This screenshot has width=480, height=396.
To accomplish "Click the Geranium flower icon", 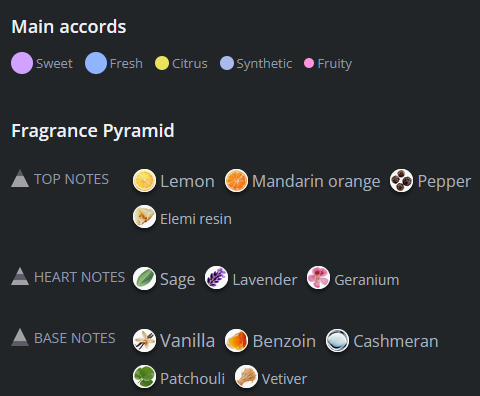I will tap(318, 277).
